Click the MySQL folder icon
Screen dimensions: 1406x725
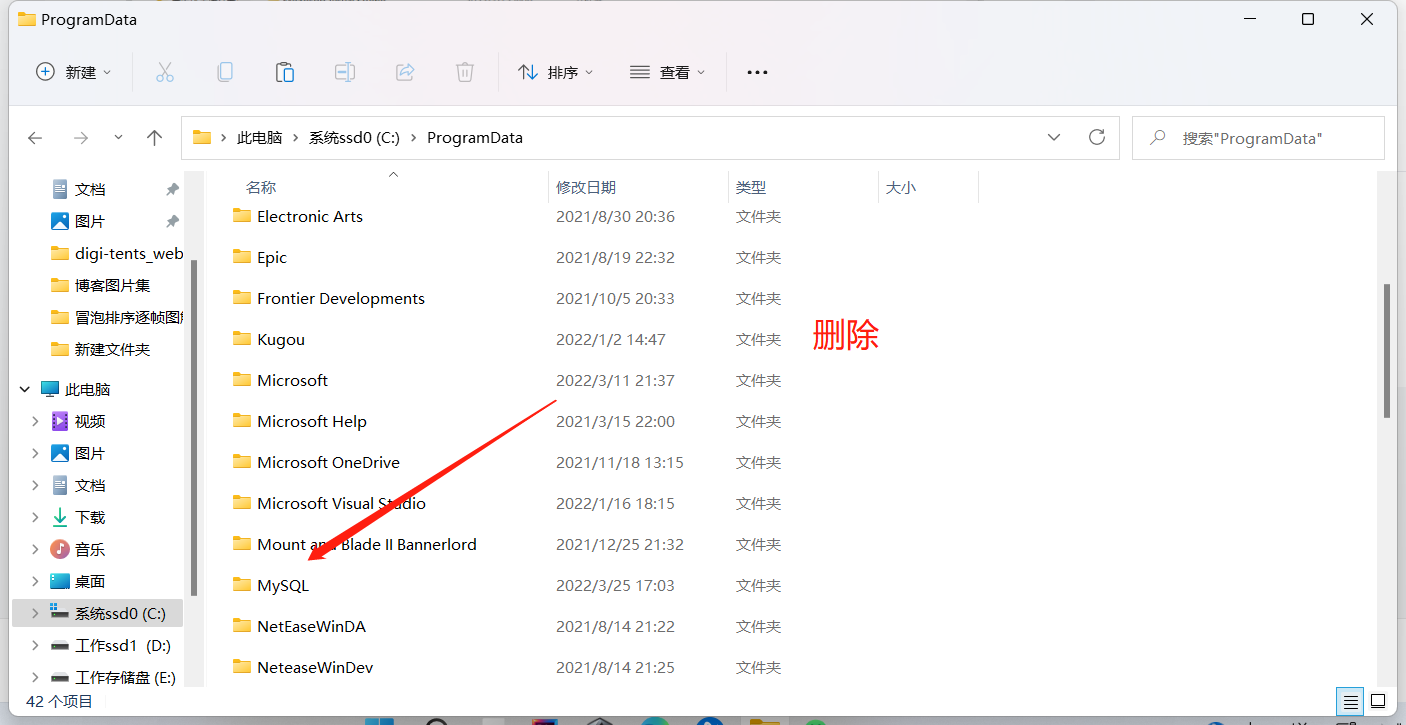pos(242,585)
